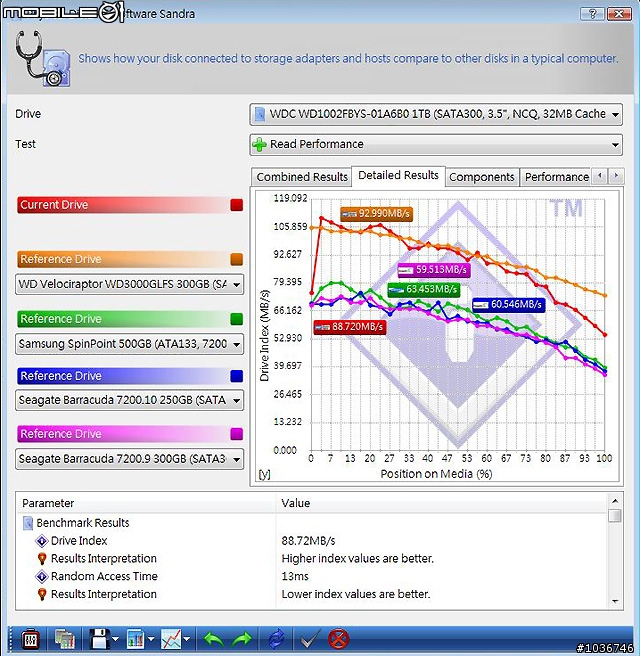Click the floppy disk save icon
The height and width of the screenshot is (656, 640).
point(100,639)
